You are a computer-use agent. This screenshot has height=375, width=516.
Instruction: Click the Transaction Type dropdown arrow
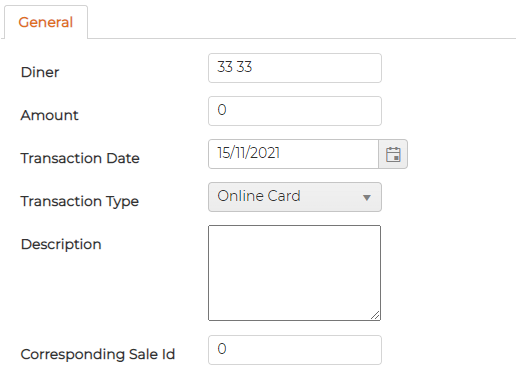tap(367, 198)
